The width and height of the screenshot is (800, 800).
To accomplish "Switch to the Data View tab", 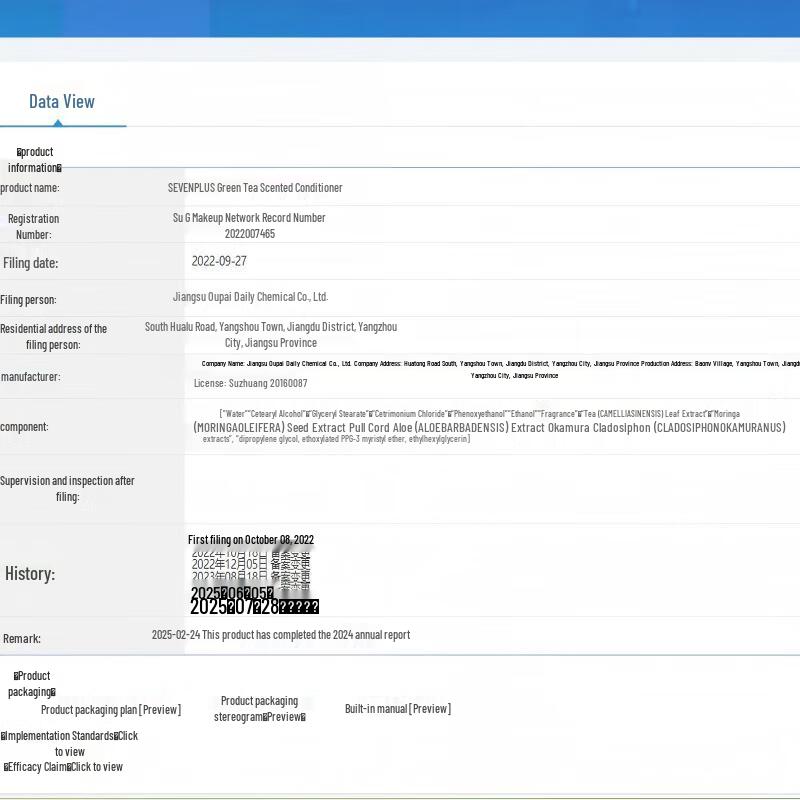I will click(x=62, y=101).
